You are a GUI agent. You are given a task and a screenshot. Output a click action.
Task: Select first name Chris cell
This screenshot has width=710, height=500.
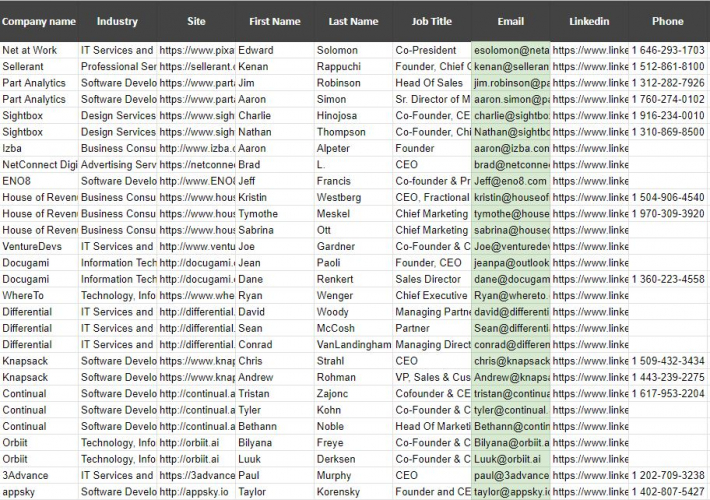click(275, 361)
